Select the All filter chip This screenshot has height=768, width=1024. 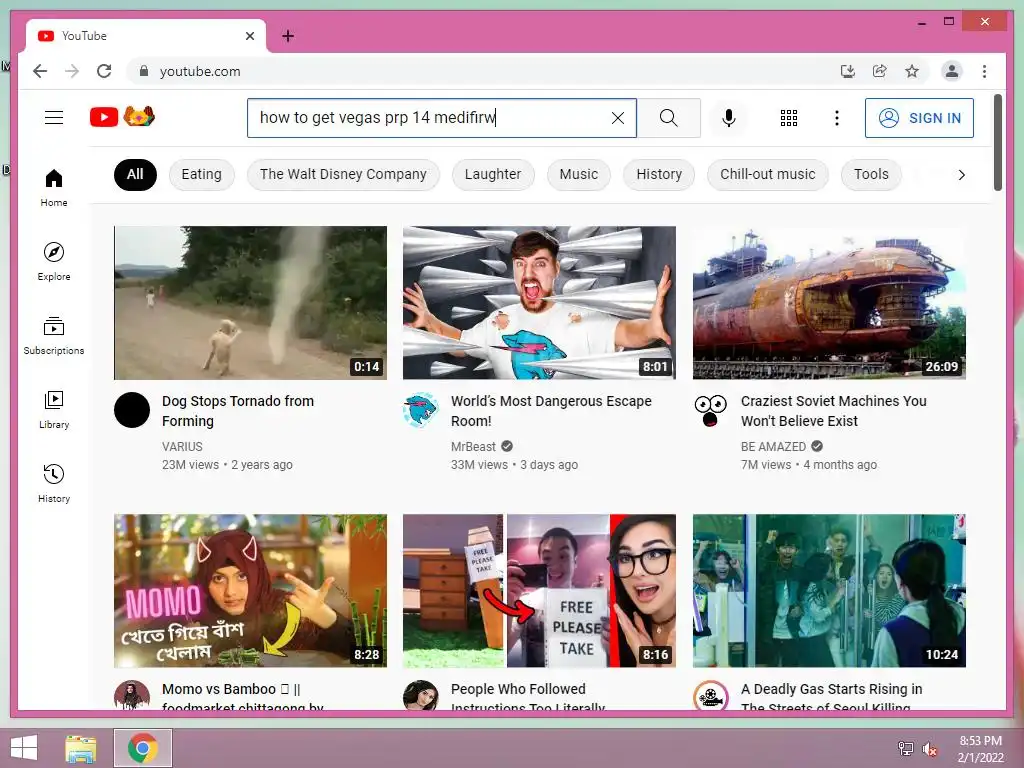[135, 174]
